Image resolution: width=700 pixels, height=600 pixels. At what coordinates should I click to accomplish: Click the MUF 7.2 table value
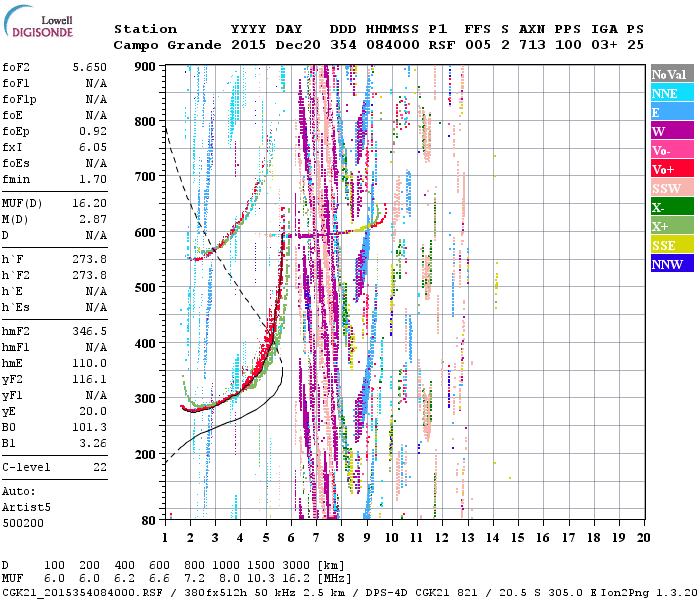click(x=194, y=579)
